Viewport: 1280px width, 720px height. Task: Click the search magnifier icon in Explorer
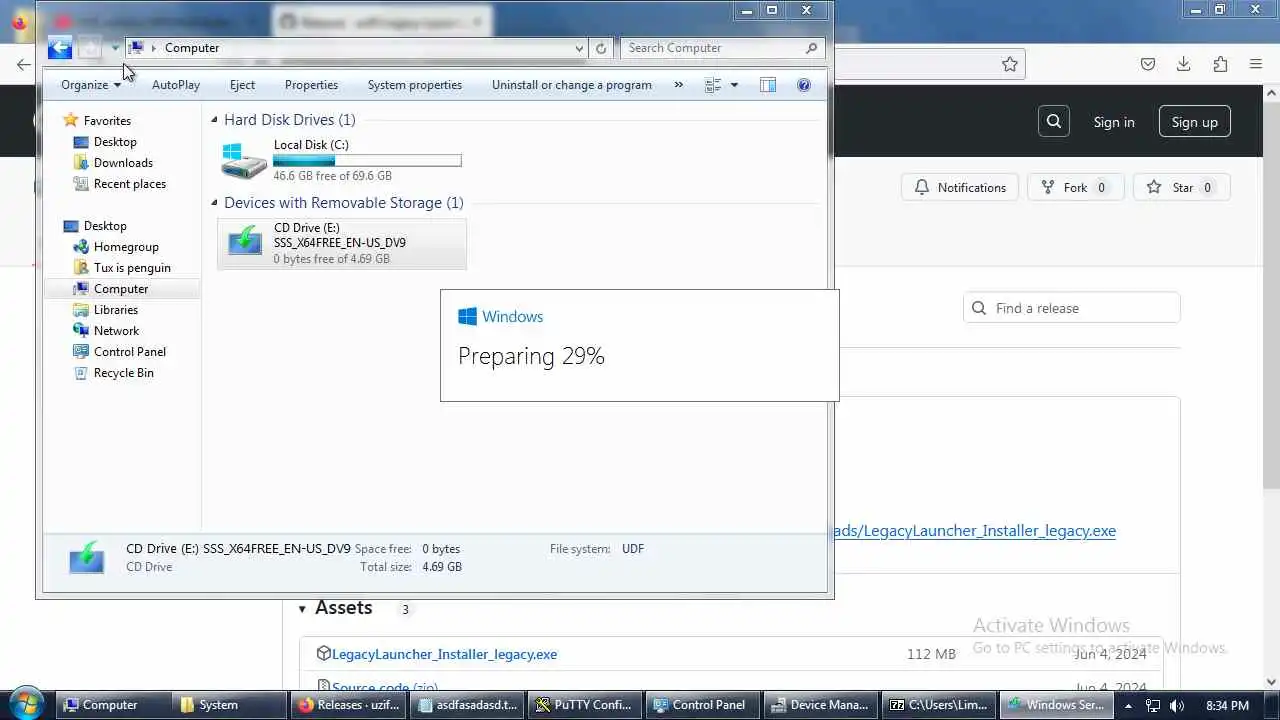812,48
